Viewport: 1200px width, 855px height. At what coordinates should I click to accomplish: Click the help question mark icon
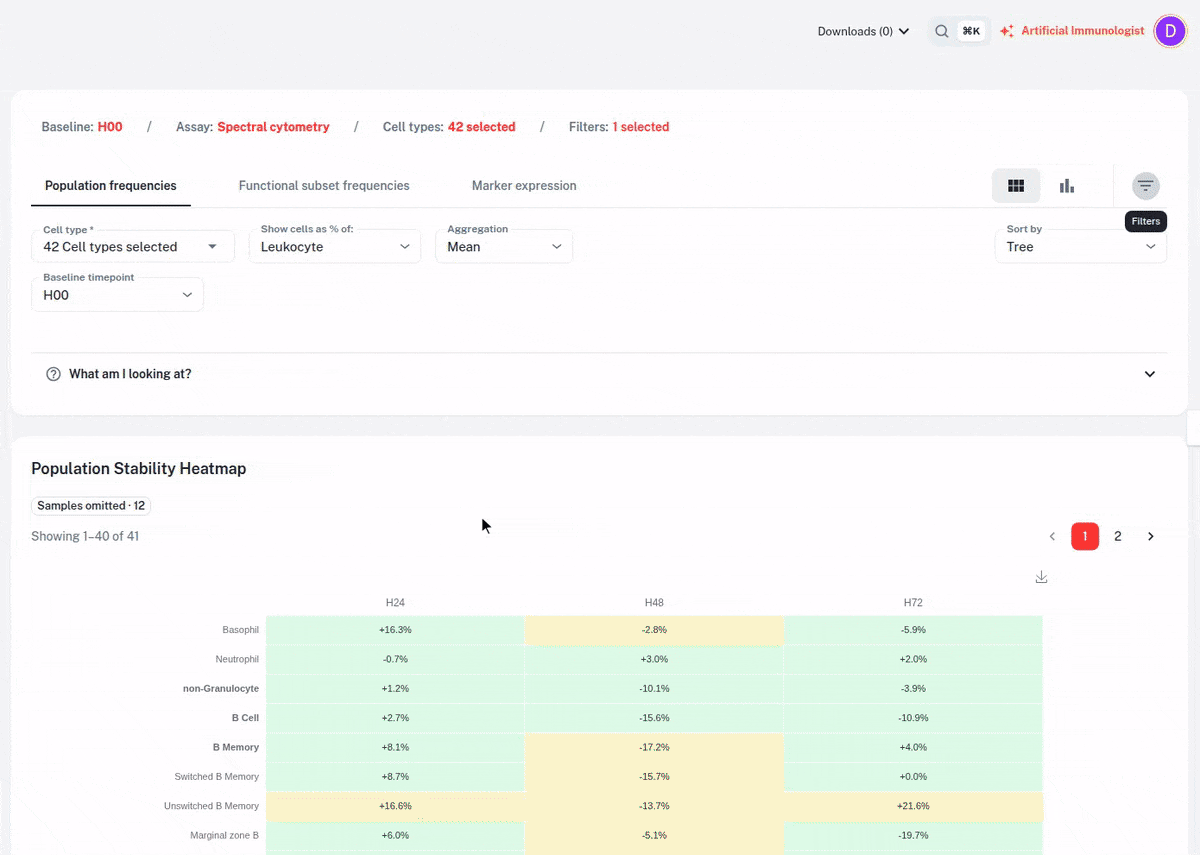(54, 374)
